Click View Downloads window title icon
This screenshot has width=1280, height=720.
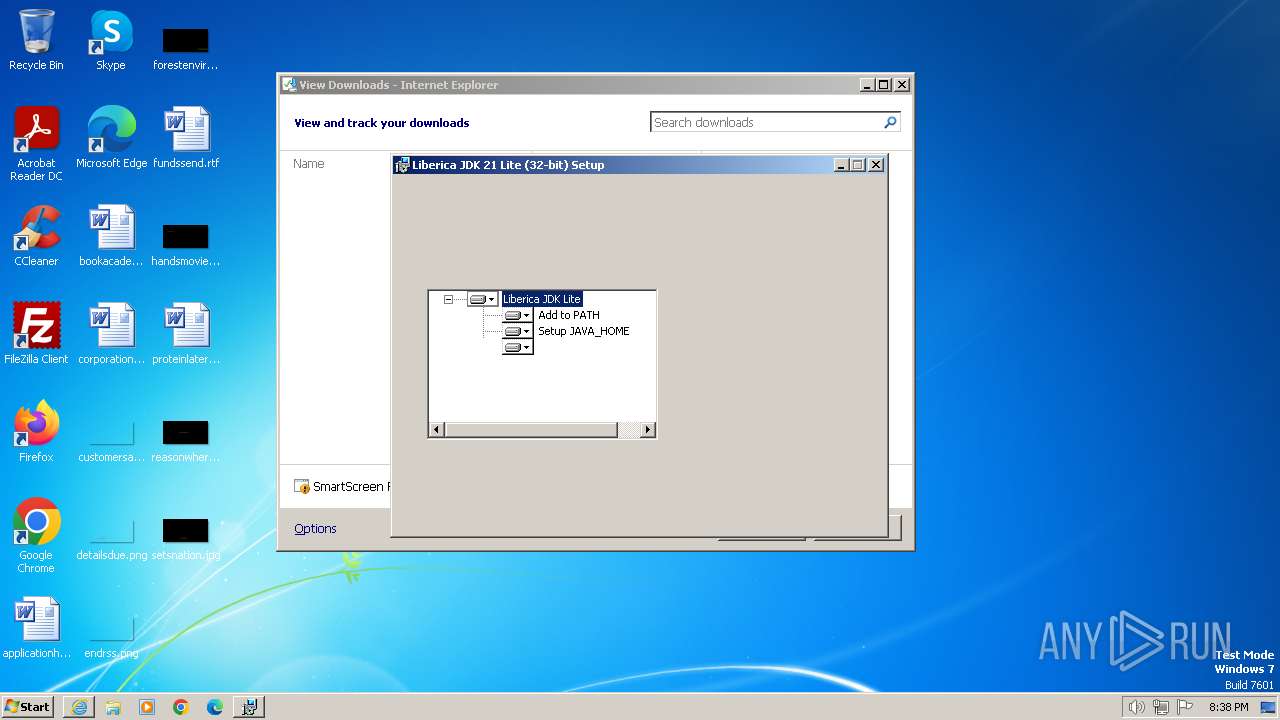[x=289, y=85]
